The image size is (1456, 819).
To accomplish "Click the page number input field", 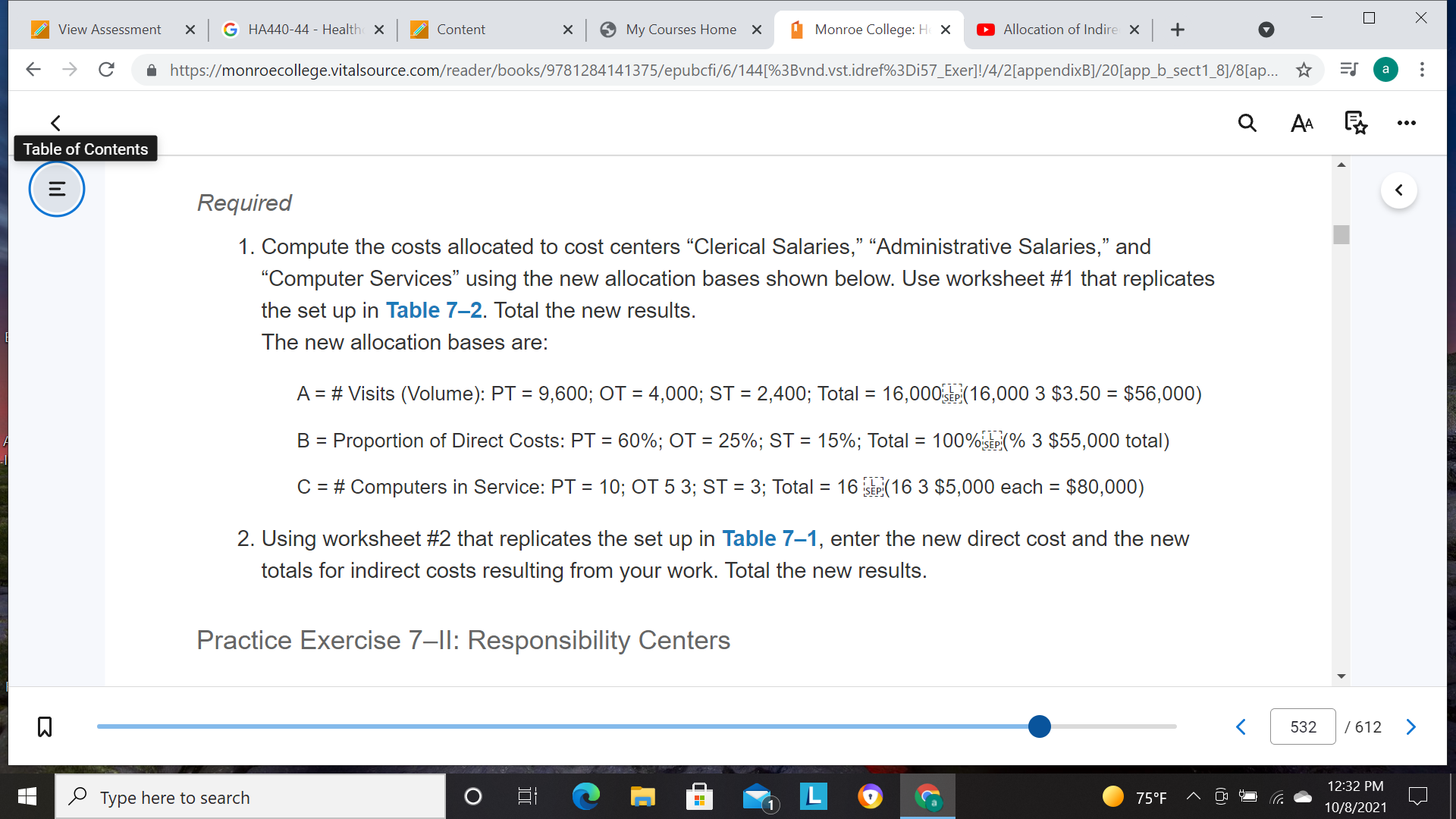I will point(1302,727).
